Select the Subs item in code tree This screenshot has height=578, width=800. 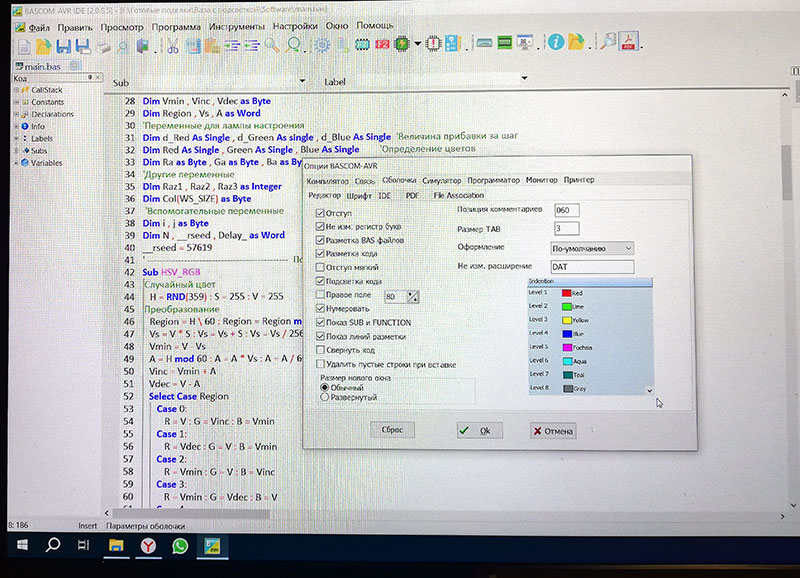click(x=39, y=150)
